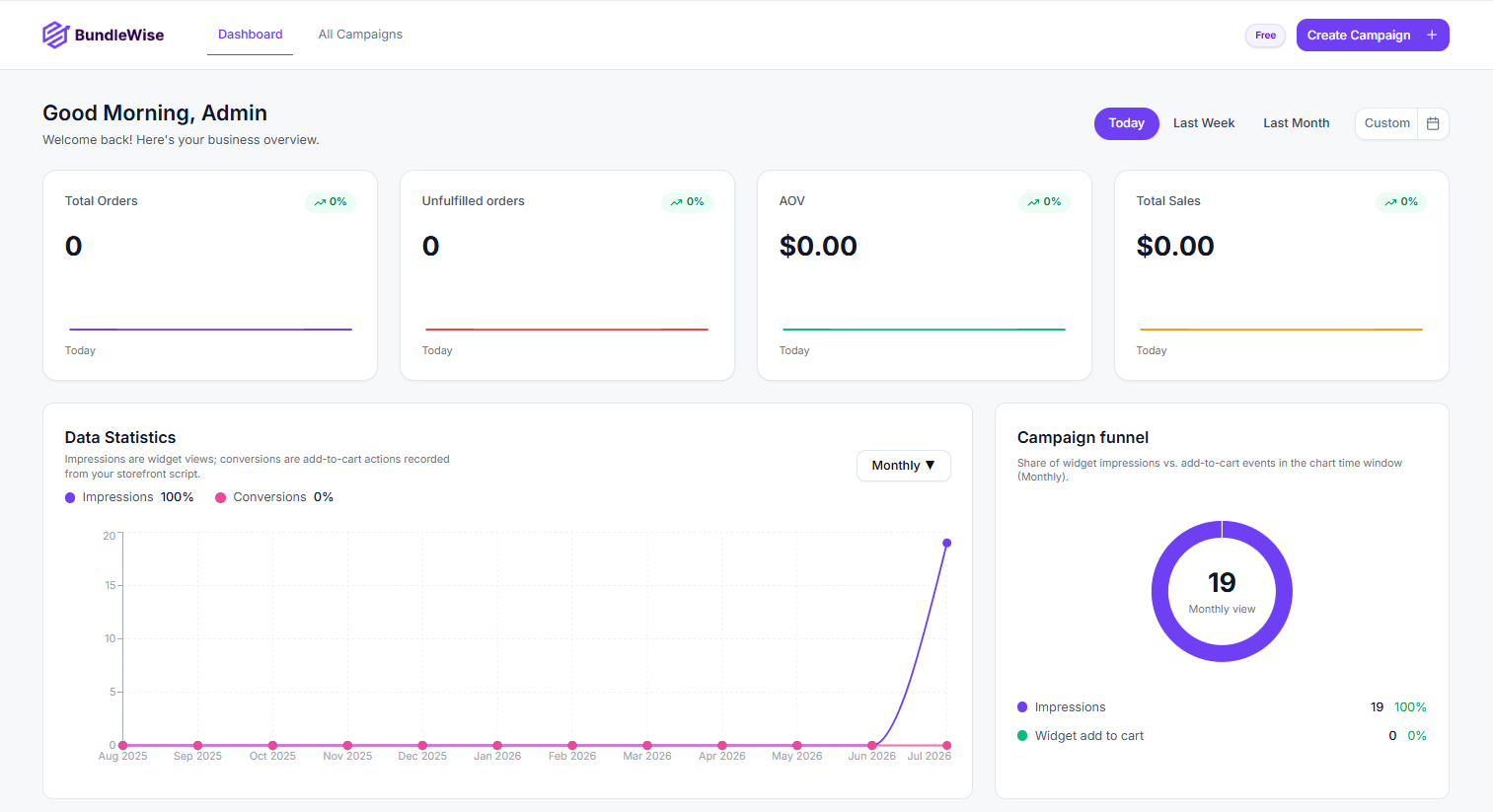
Task: Click the Total Sales trend badge
Action: [x=1401, y=202]
